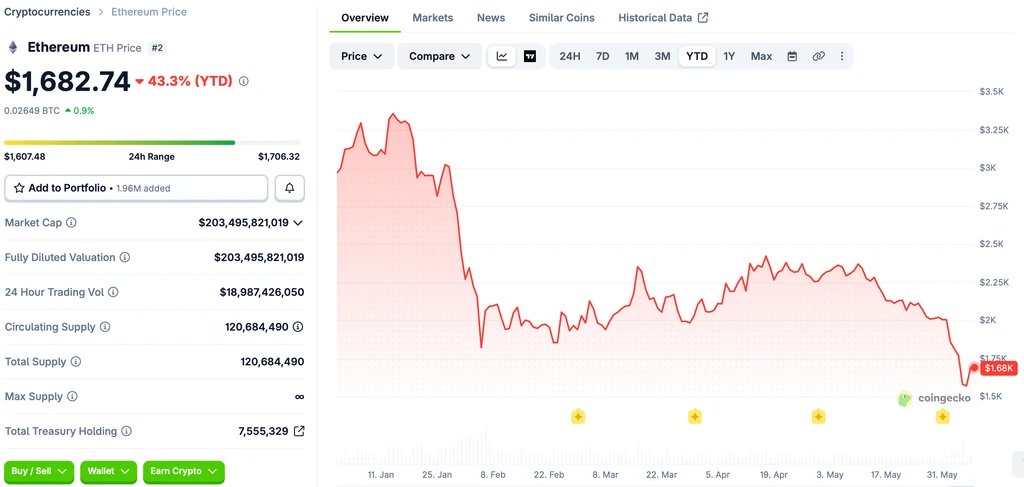Click the Ethereum Price breadcrumb
This screenshot has width=1024, height=487.
click(149, 12)
